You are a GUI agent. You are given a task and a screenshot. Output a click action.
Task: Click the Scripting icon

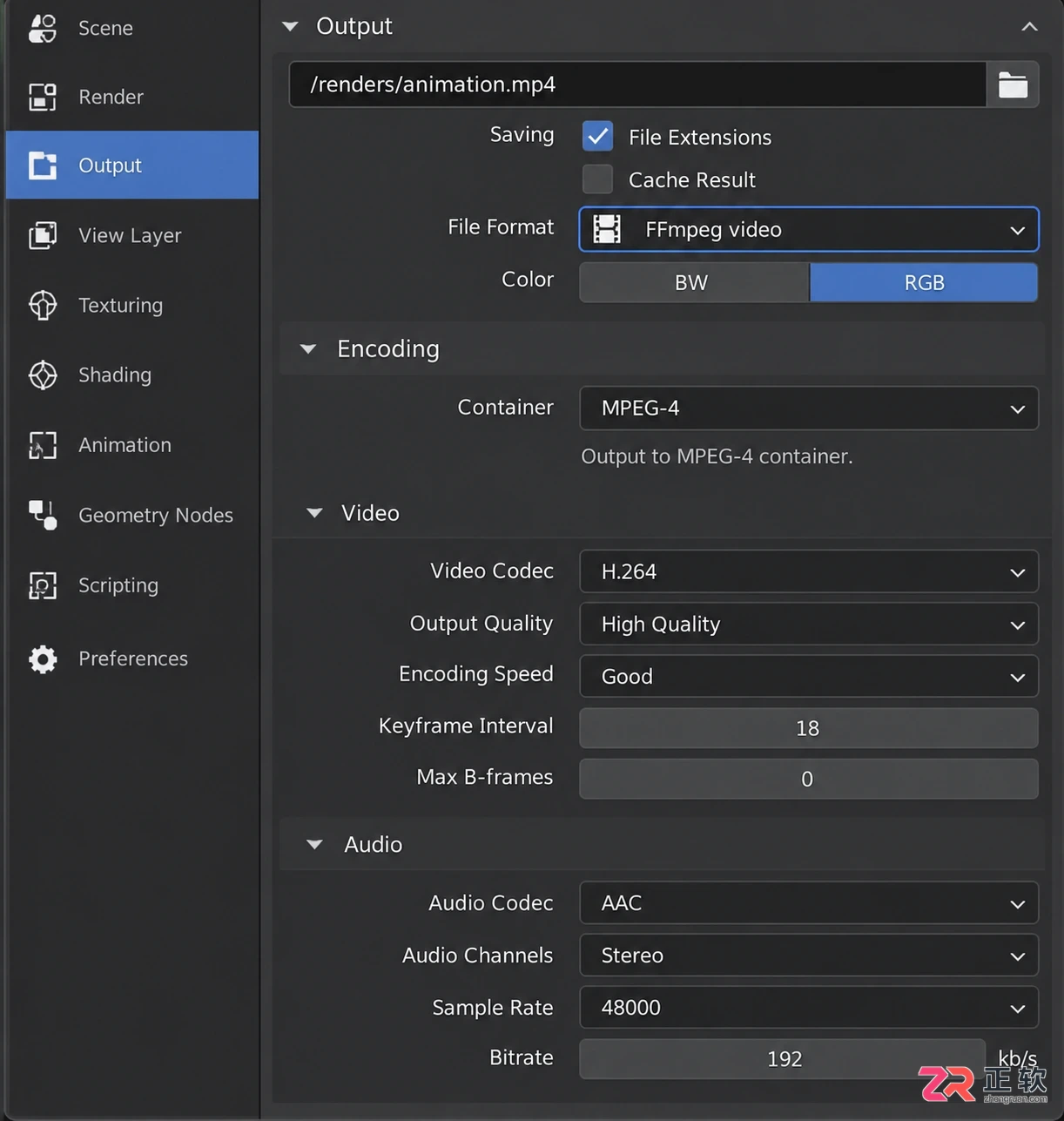[x=43, y=585]
